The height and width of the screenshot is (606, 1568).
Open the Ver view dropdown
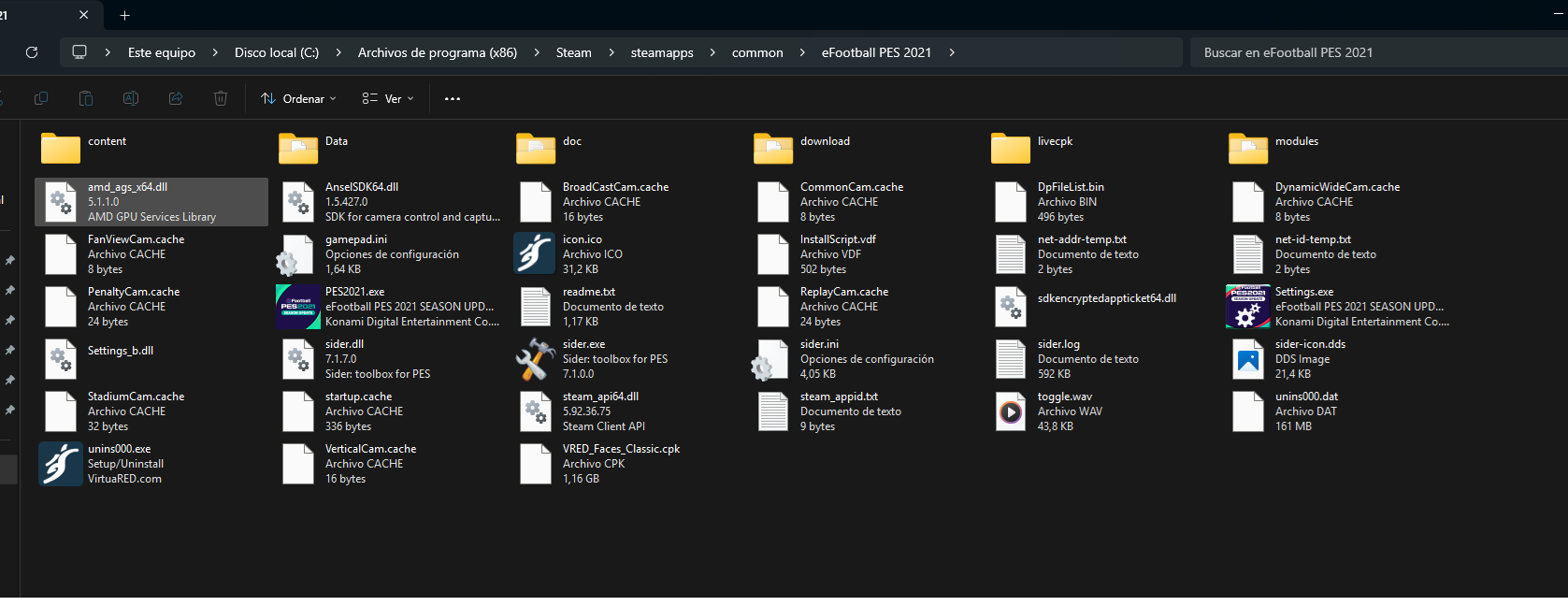pos(388,98)
